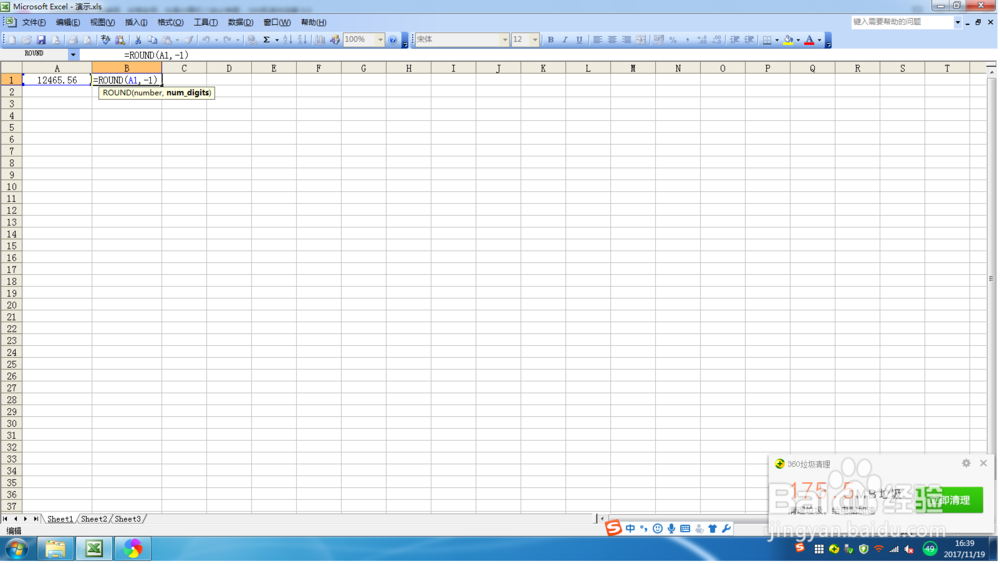Click the Excel taskbar button
This screenshot has width=1000, height=564.
point(94,549)
